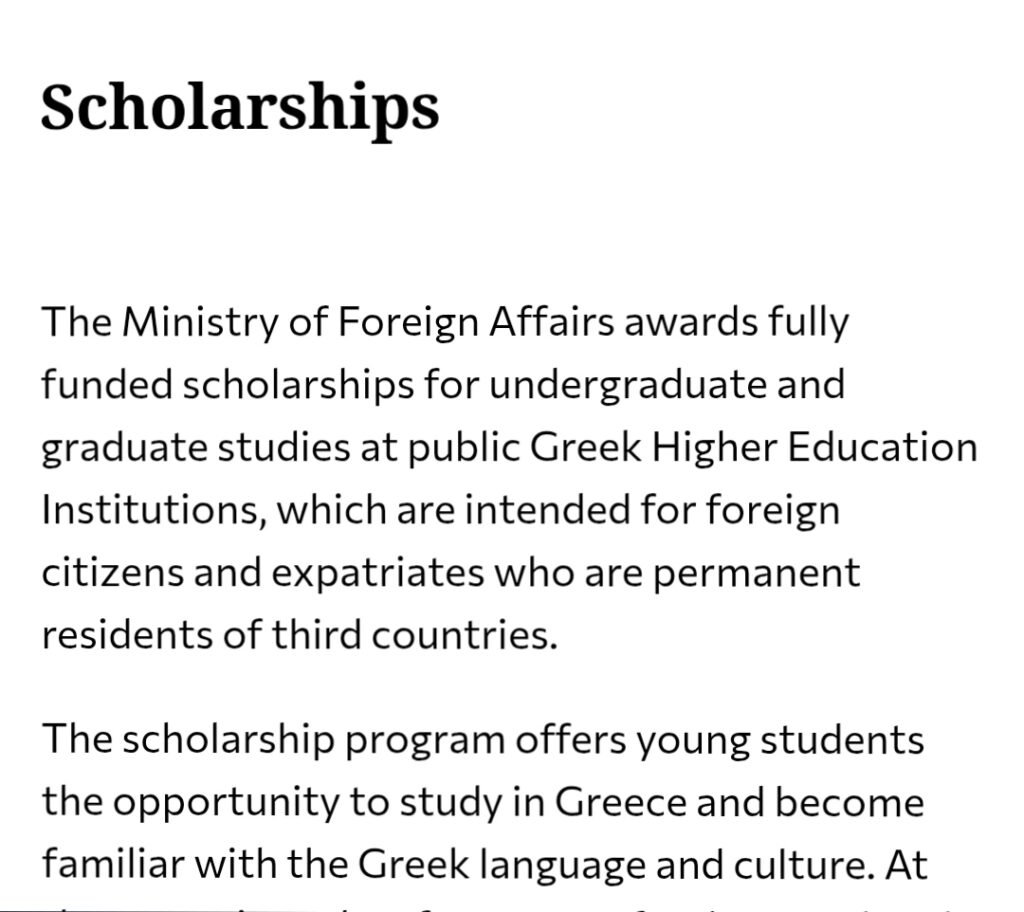The image size is (1024, 912).
Task: Click the word "citizens" in first paragraph
Action: [112, 572]
